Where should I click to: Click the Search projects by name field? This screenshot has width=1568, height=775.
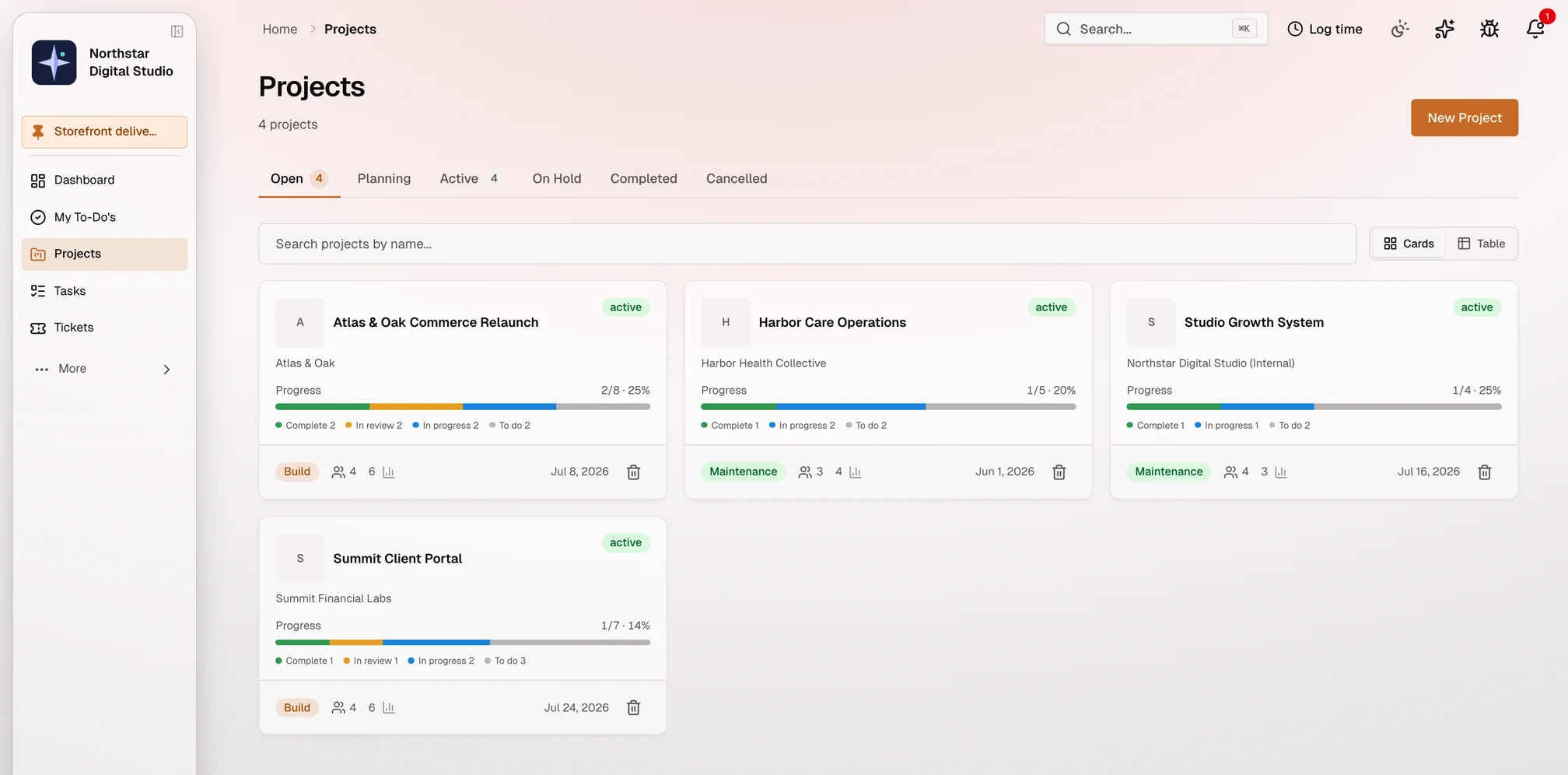pos(807,244)
